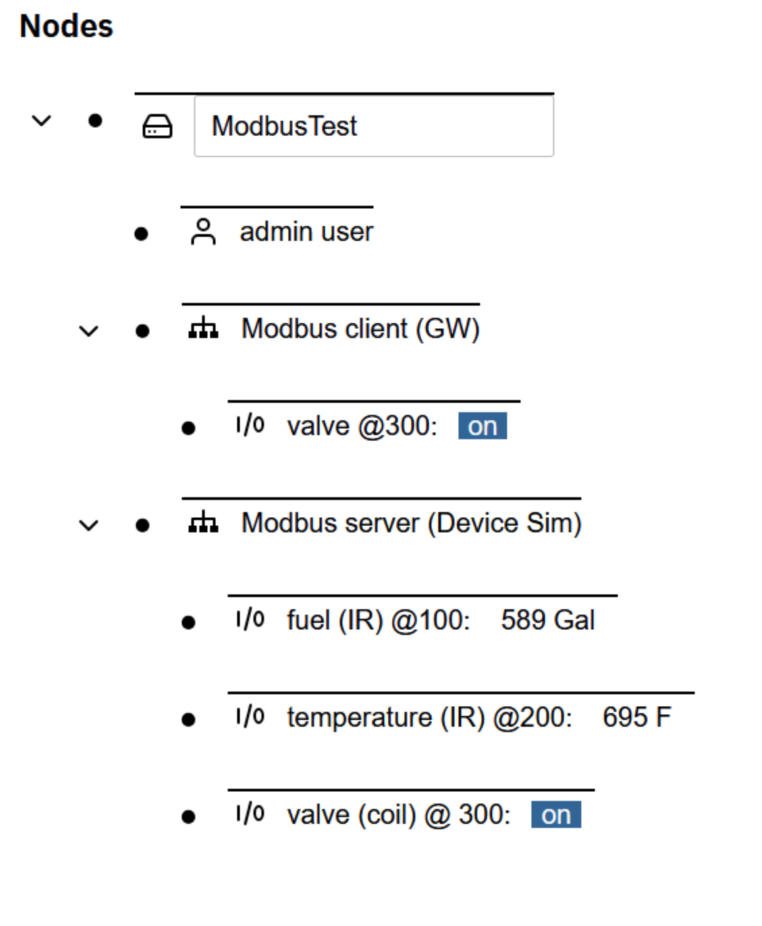762x926 pixels.
Task: Click the I/O icon beside valve @300
Action: click(249, 426)
